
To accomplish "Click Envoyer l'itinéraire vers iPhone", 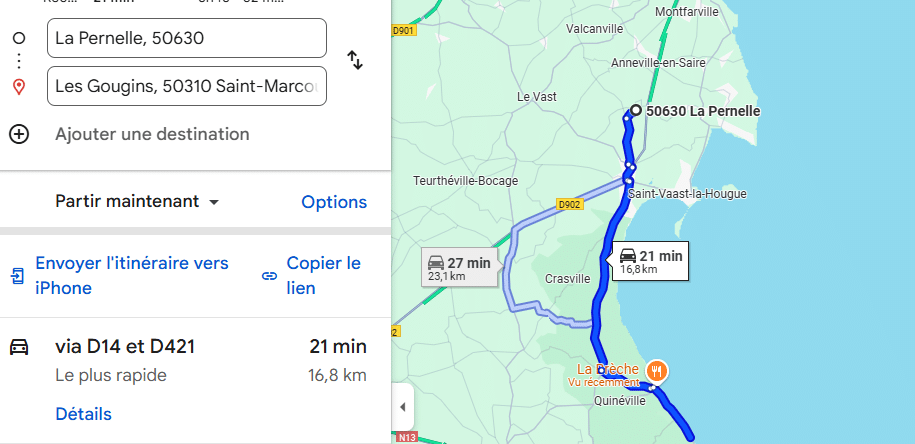I will 131,276.
